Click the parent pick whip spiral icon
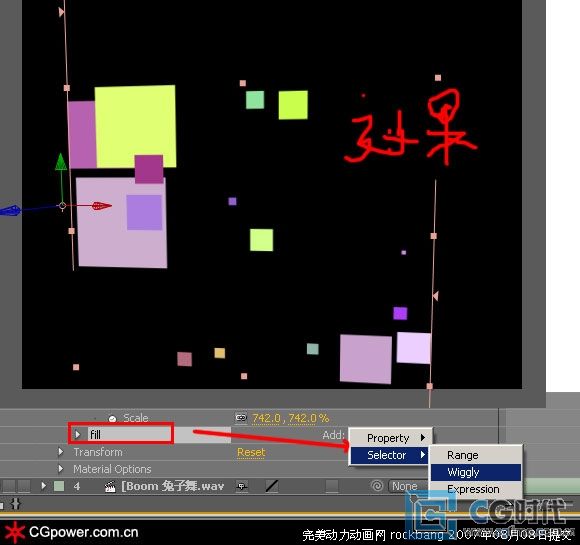This screenshot has width=580, height=545. point(377,486)
